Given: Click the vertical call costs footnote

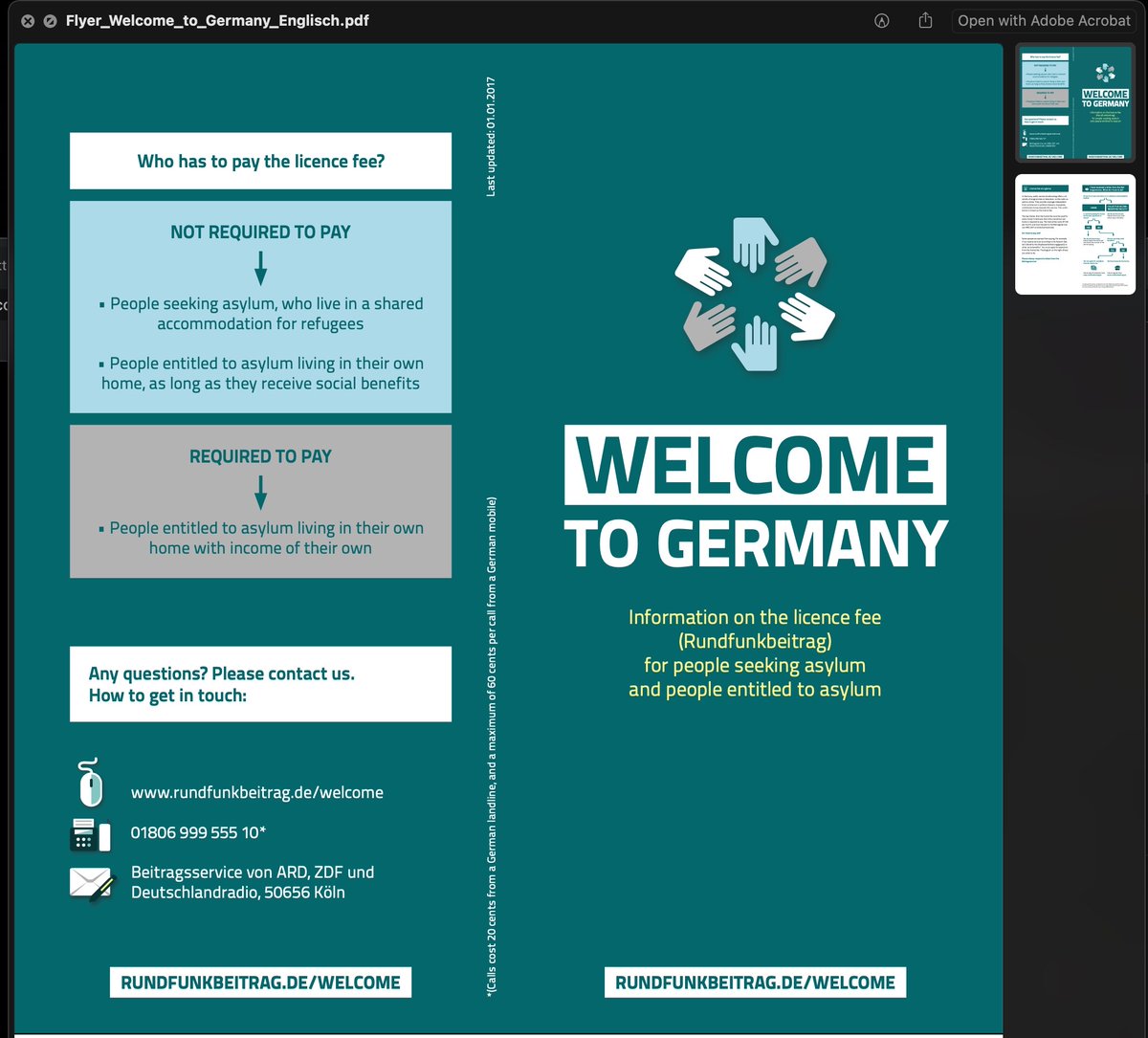Looking at the screenshot, I should point(492,748).
